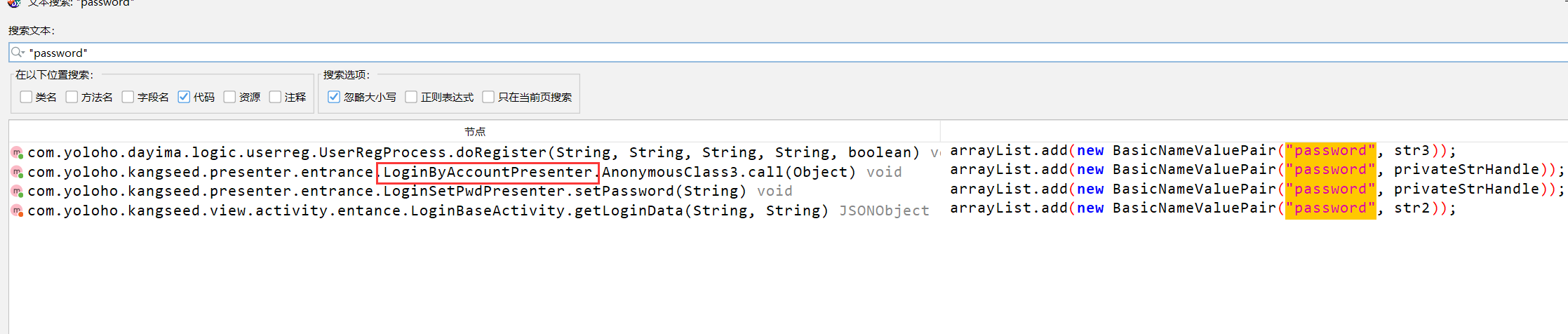Viewport: 1568px width, 334px height.
Task: Enable the 类名 checkbox
Action: coord(26,97)
